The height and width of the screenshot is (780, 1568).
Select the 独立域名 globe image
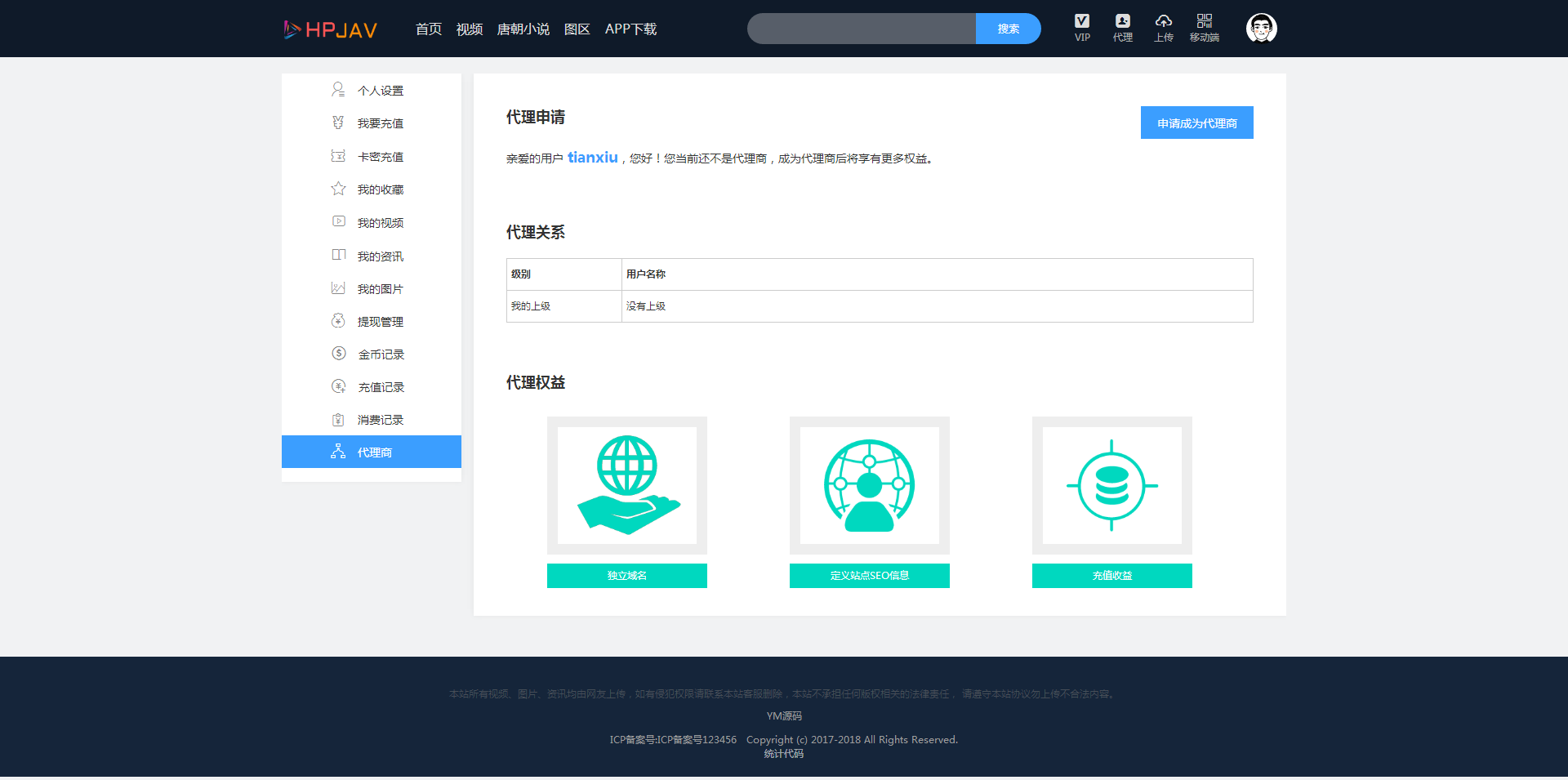tap(627, 485)
